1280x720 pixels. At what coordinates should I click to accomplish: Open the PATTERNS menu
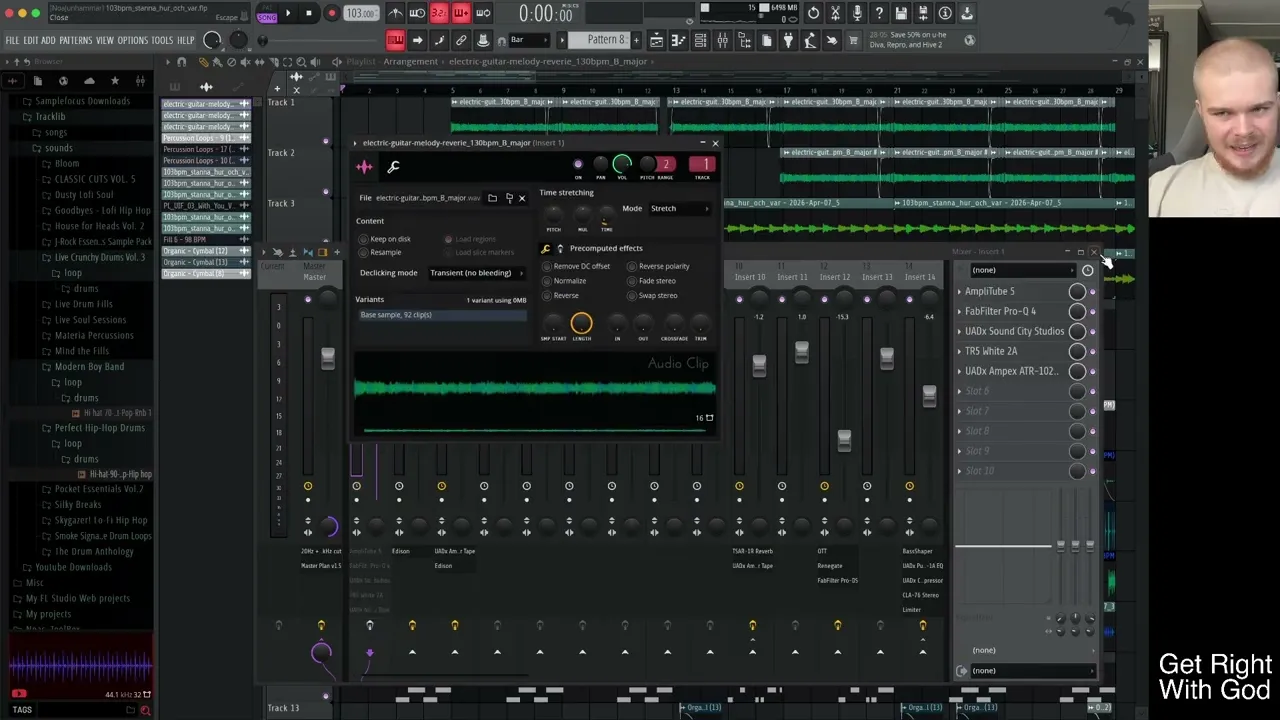[x=76, y=41]
